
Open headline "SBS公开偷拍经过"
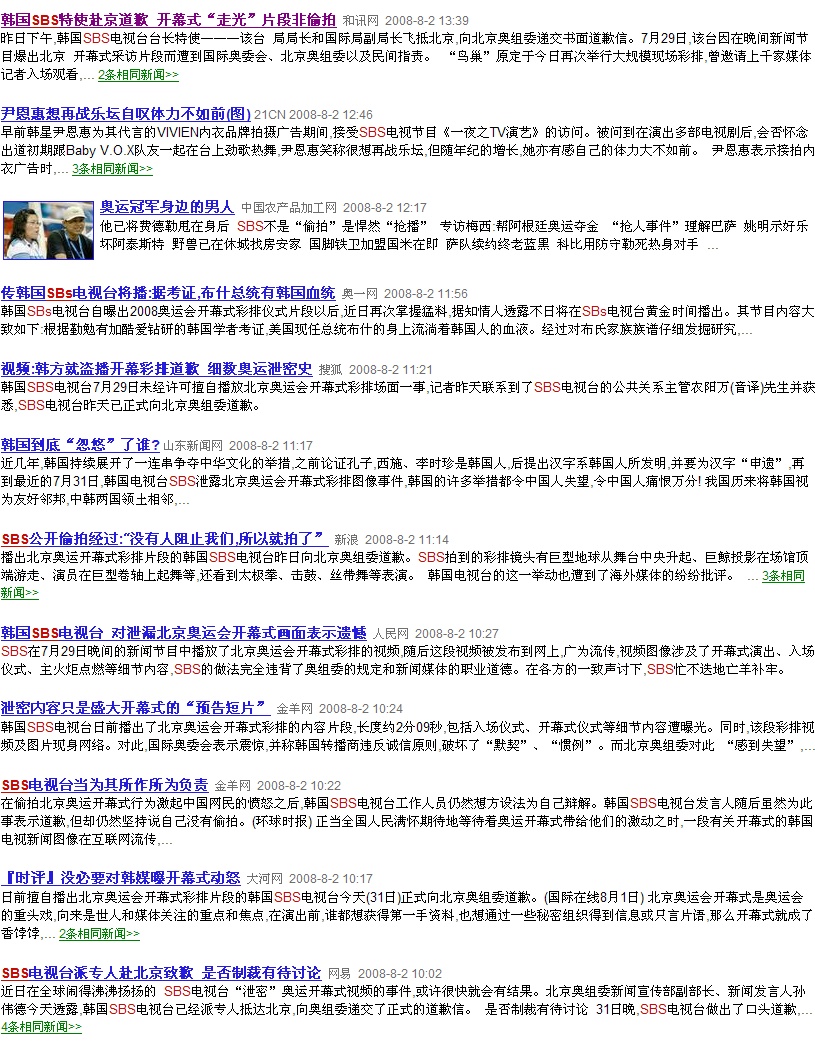click(x=165, y=539)
